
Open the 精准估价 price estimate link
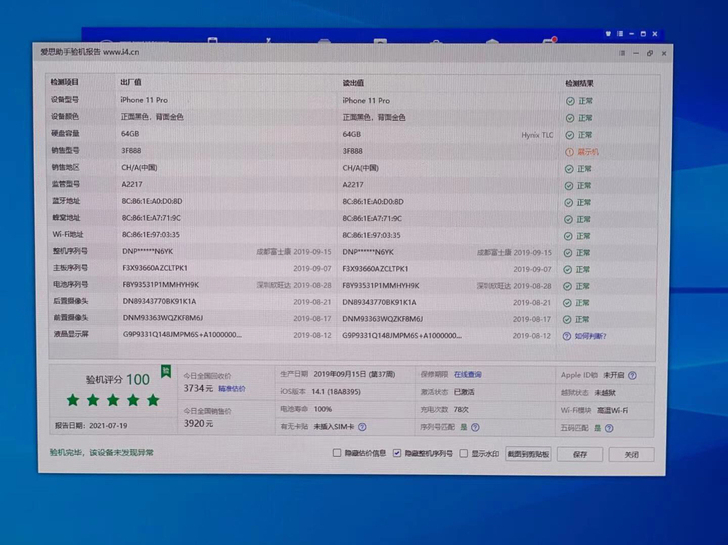tap(231, 388)
